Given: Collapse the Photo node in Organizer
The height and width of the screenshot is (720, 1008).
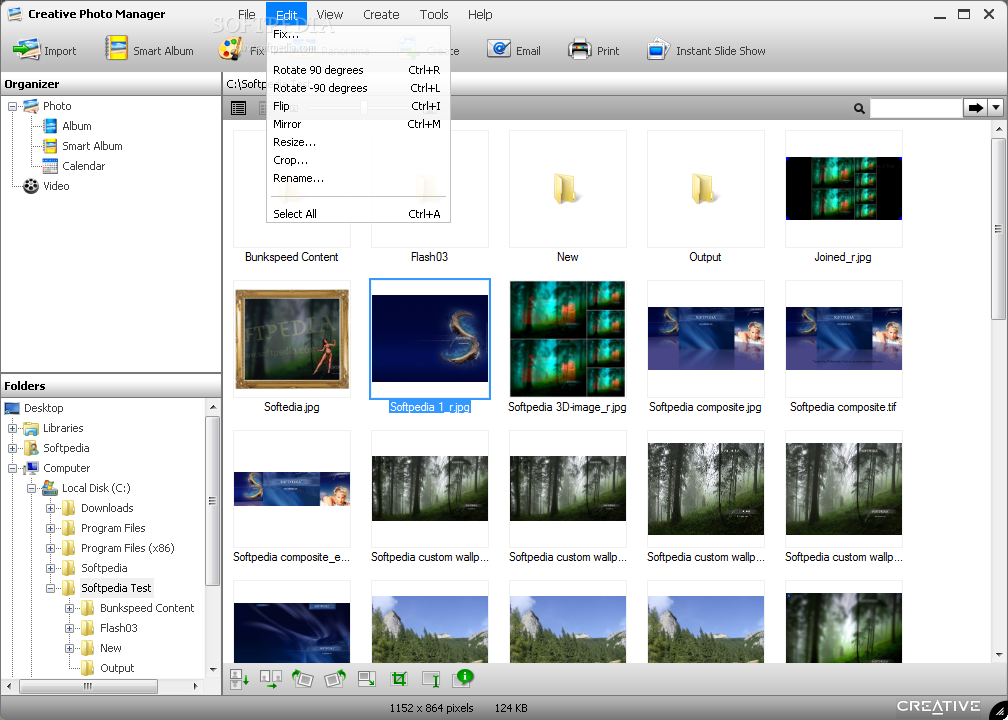Looking at the screenshot, I should [12, 107].
